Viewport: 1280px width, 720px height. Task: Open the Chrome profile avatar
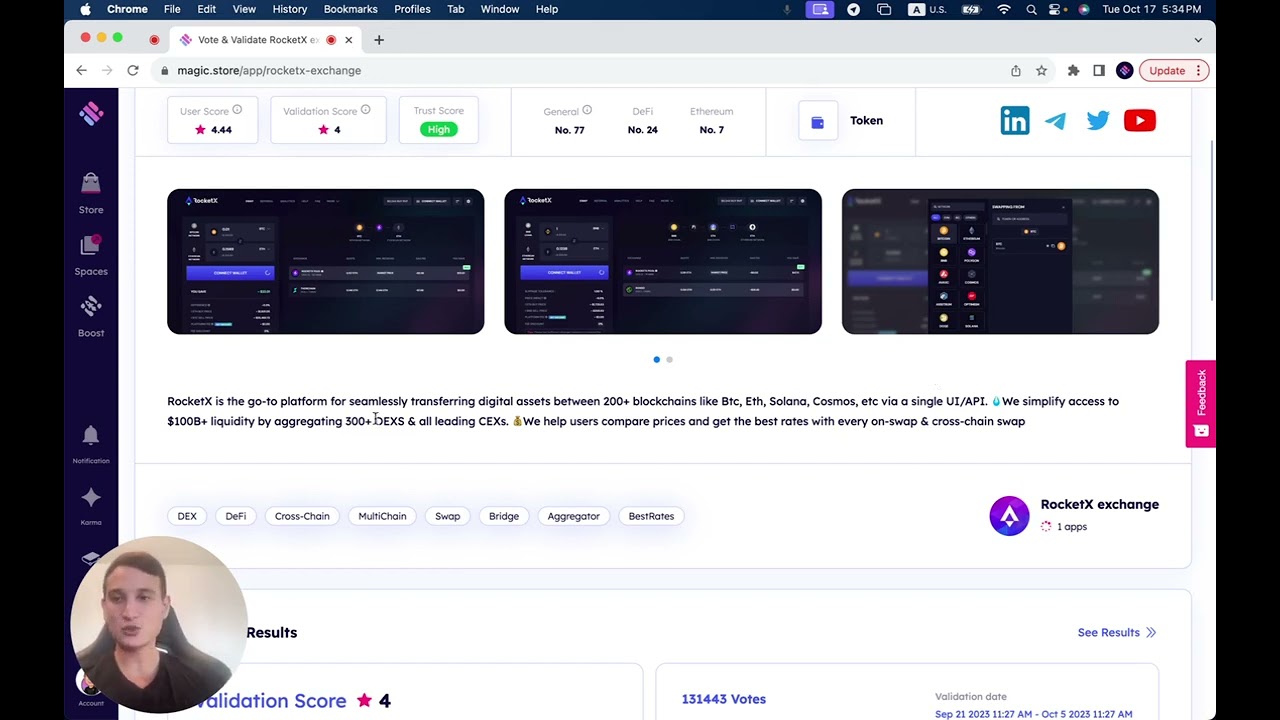(x=1125, y=70)
